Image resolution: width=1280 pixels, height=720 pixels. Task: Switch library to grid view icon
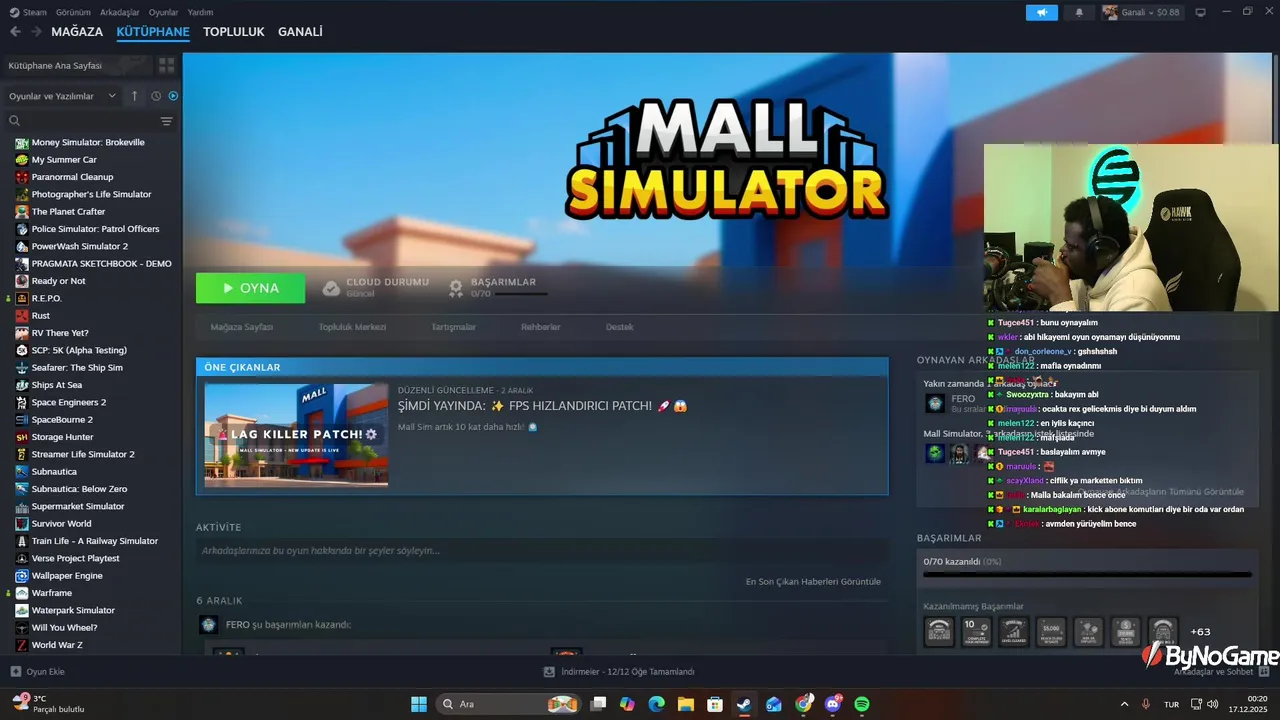[x=166, y=65]
